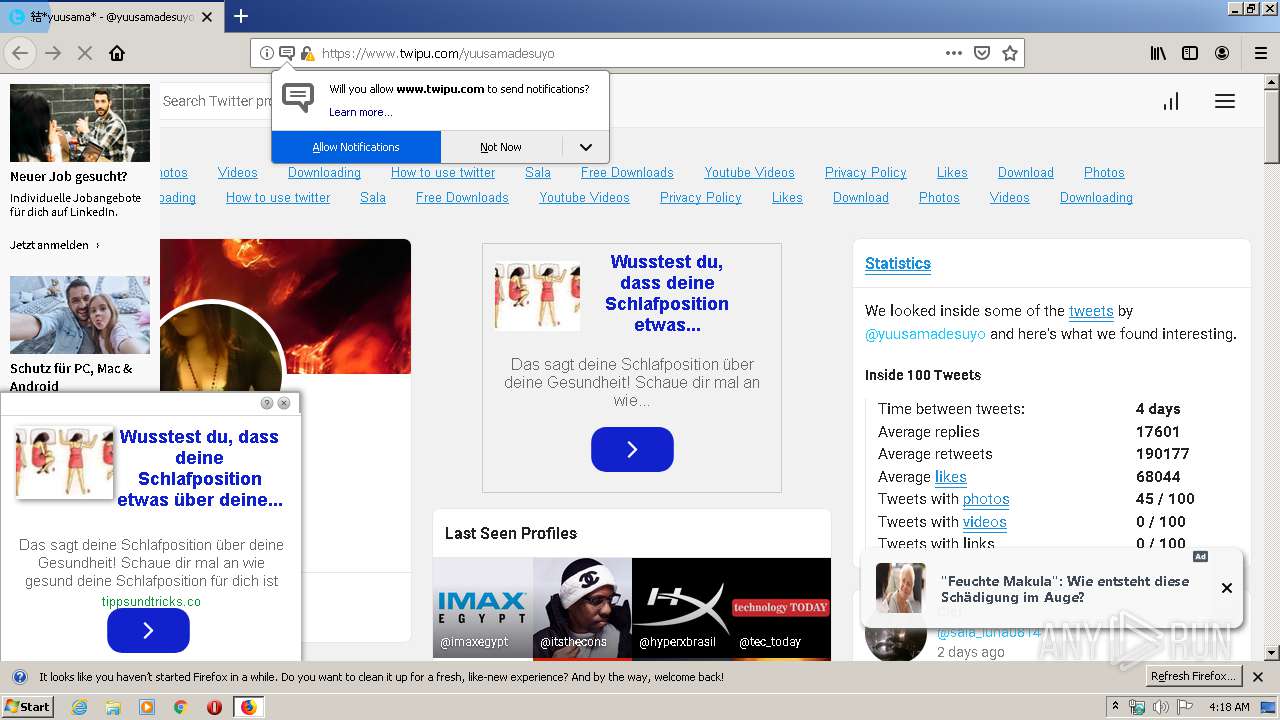Open the Firefox home page
The height and width of the screenshot is (720, 1280).
tap(117, 53)
